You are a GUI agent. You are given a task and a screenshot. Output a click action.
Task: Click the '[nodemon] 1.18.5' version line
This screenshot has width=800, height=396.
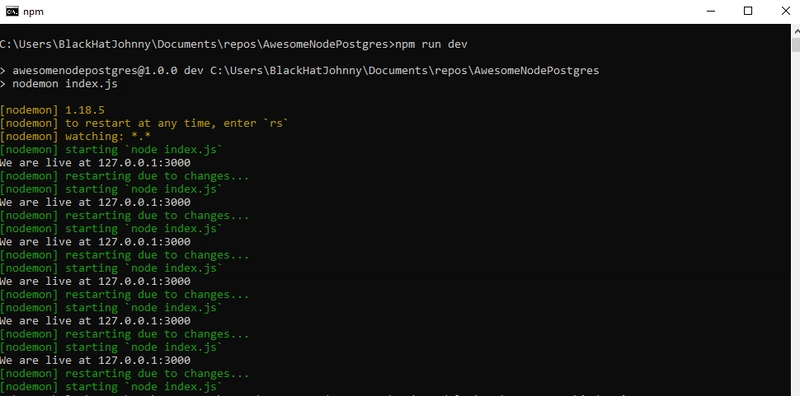point(52,110)
